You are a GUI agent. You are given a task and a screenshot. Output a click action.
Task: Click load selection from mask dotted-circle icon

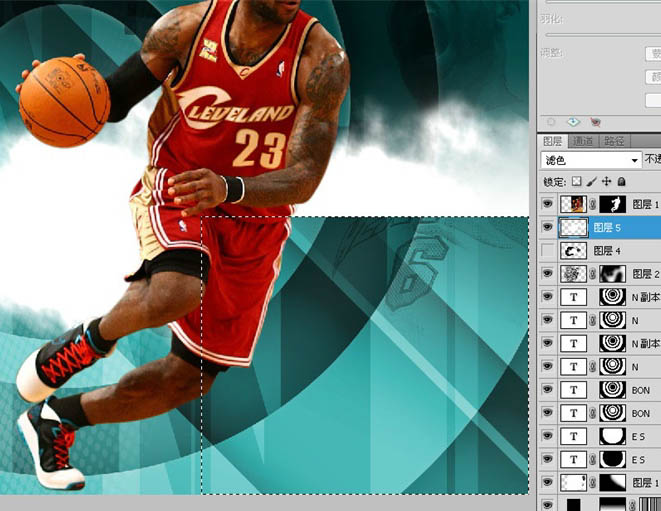(551, 122)
